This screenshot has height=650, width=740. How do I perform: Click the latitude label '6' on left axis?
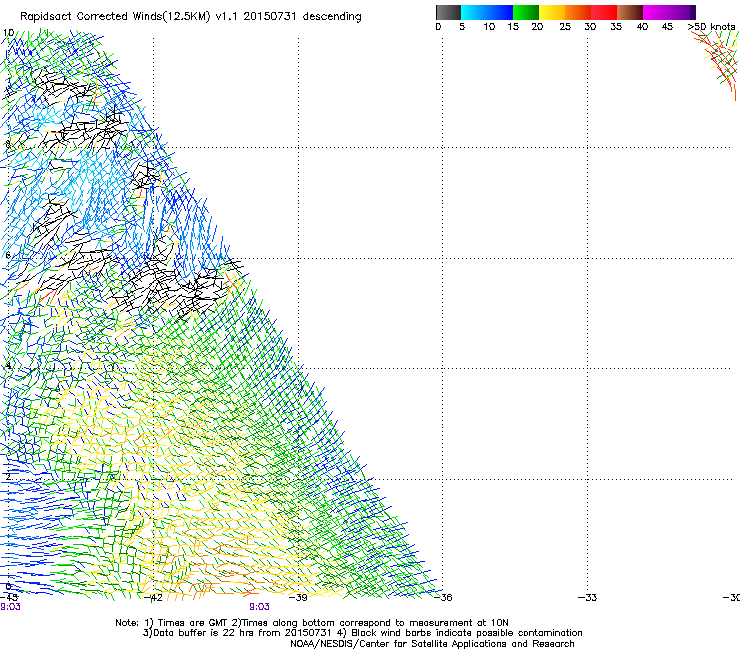click(8, 255)
